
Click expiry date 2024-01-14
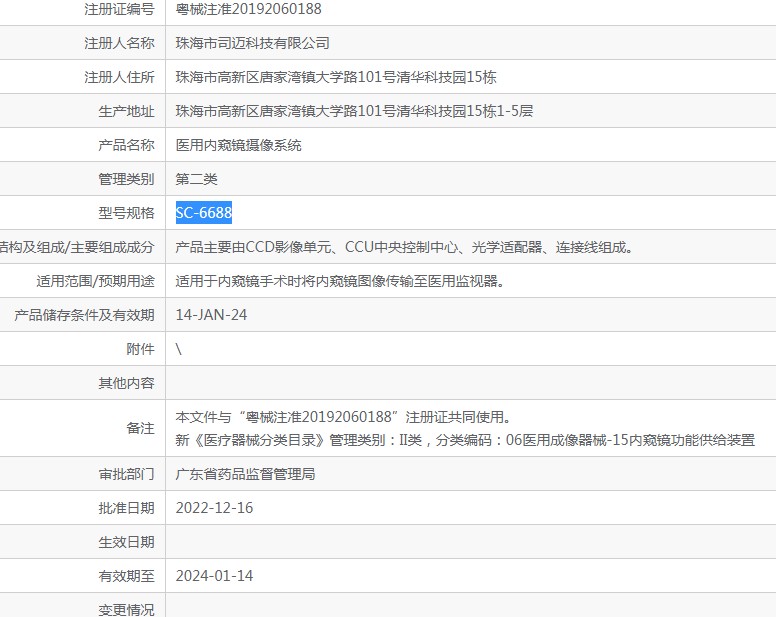coord(214,576)
